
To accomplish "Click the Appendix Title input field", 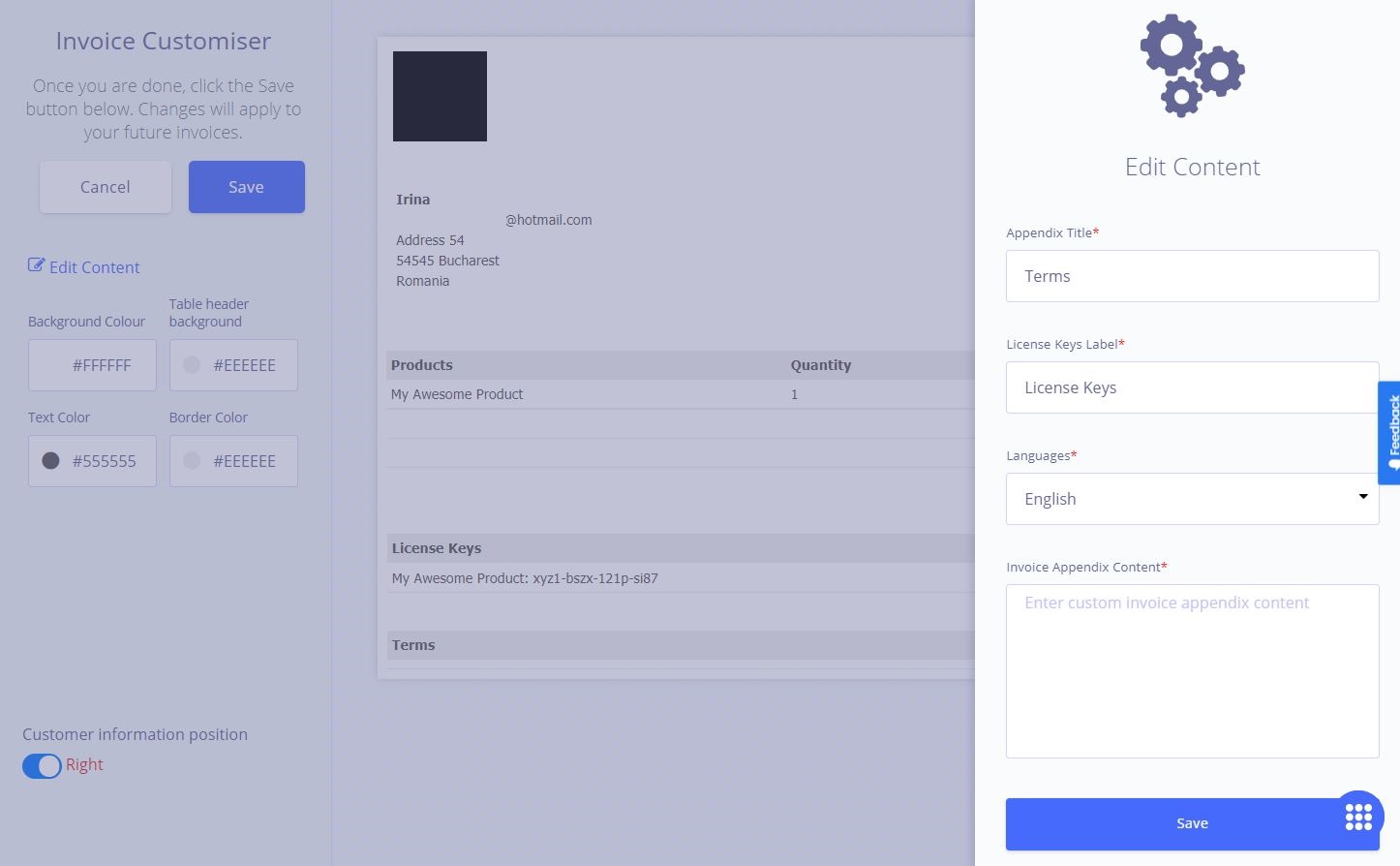I will (1192, 276).
